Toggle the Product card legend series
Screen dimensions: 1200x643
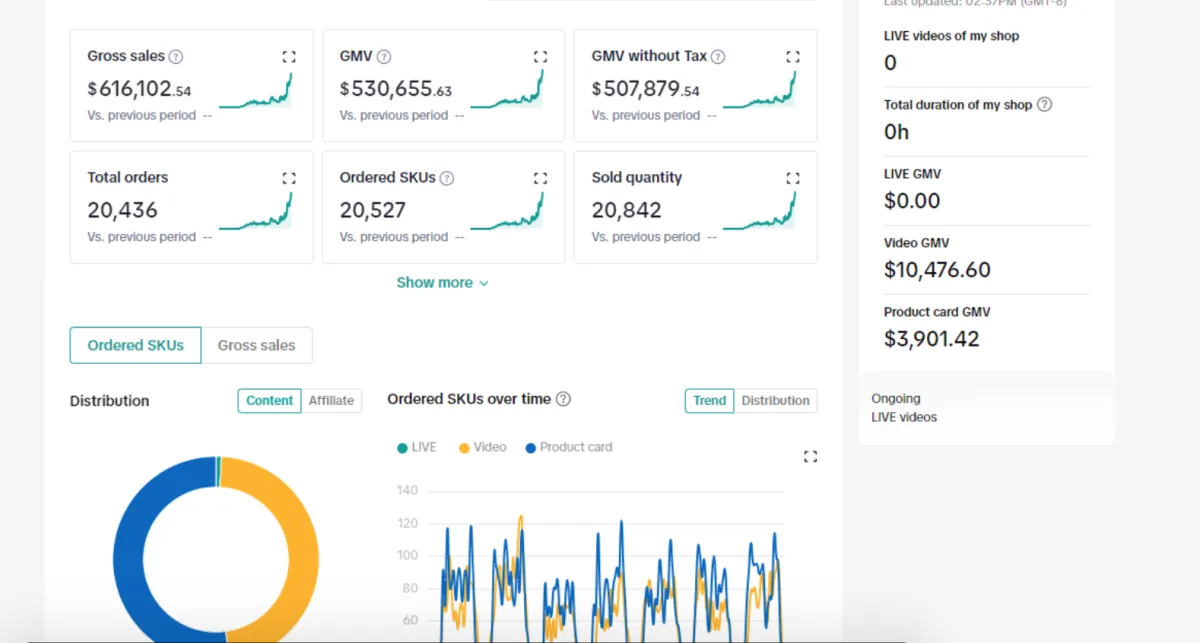(x=569, y=447)
